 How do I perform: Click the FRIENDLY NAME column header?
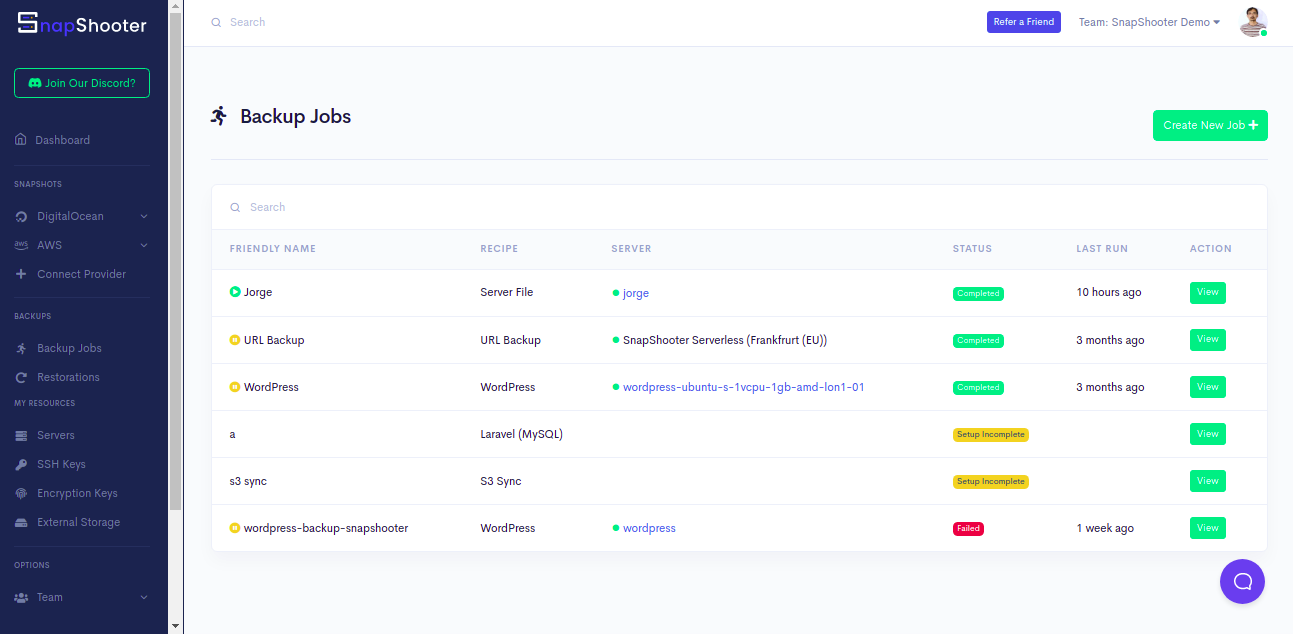pos(272,249)
